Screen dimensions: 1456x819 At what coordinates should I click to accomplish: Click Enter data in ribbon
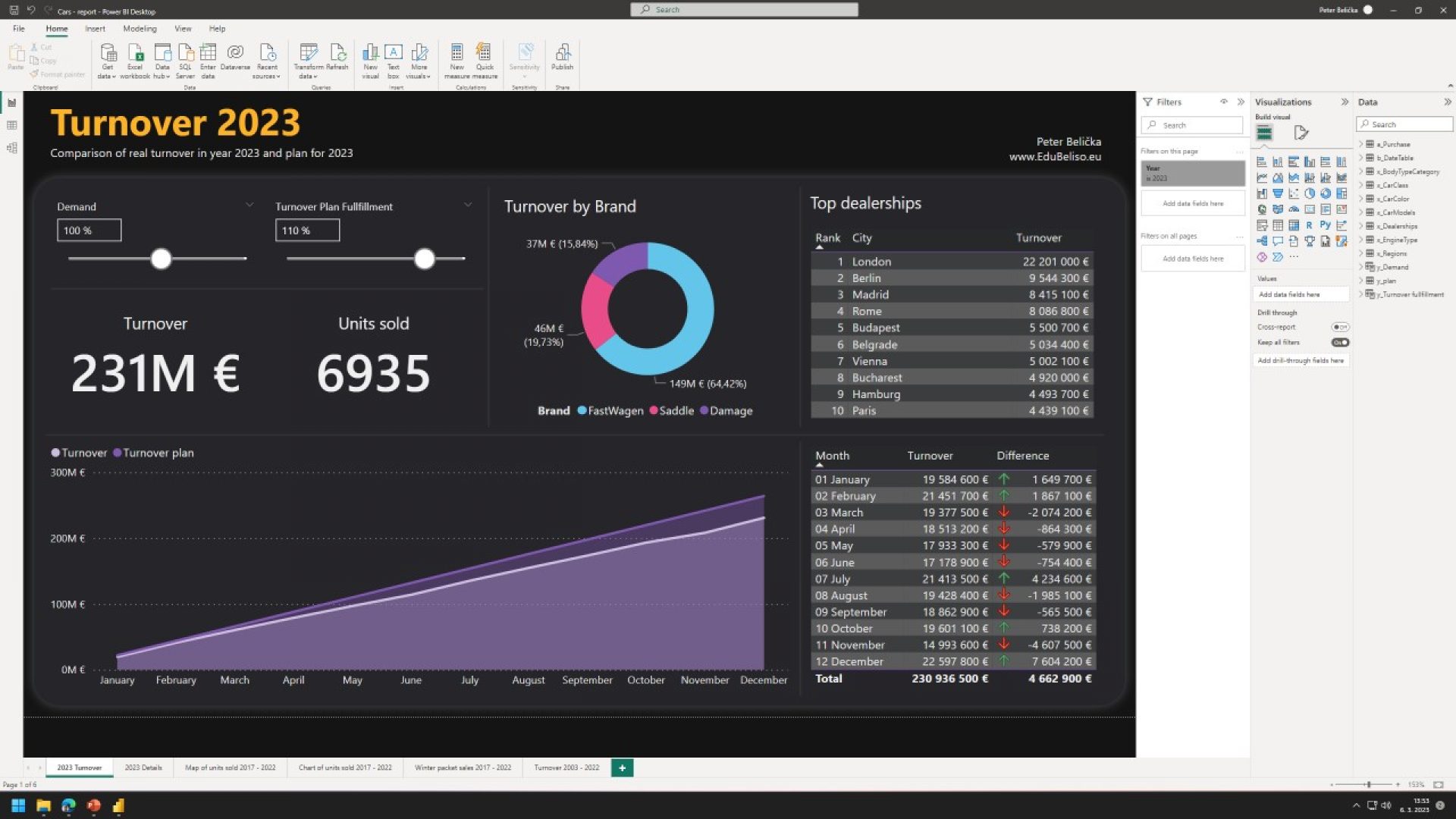208,61
